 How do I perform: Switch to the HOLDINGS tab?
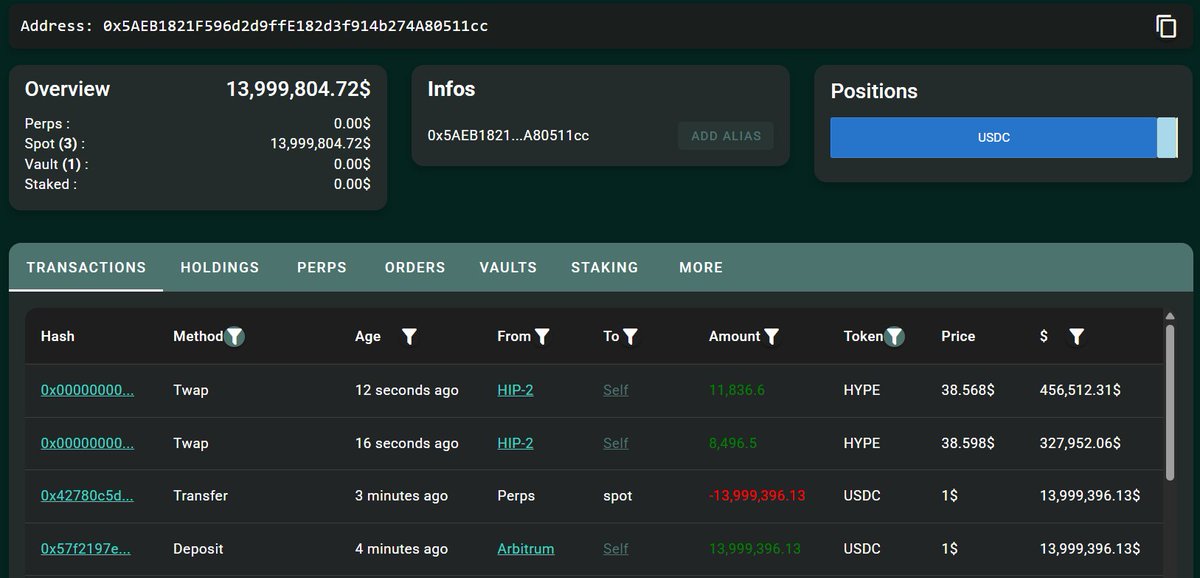click(219, 267)
